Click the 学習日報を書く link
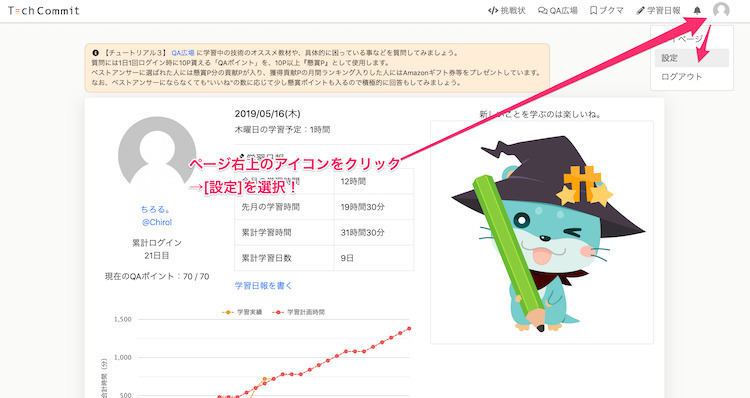Image resolution: width=750 pixels, height=398 pixels. tap(264, 286)
